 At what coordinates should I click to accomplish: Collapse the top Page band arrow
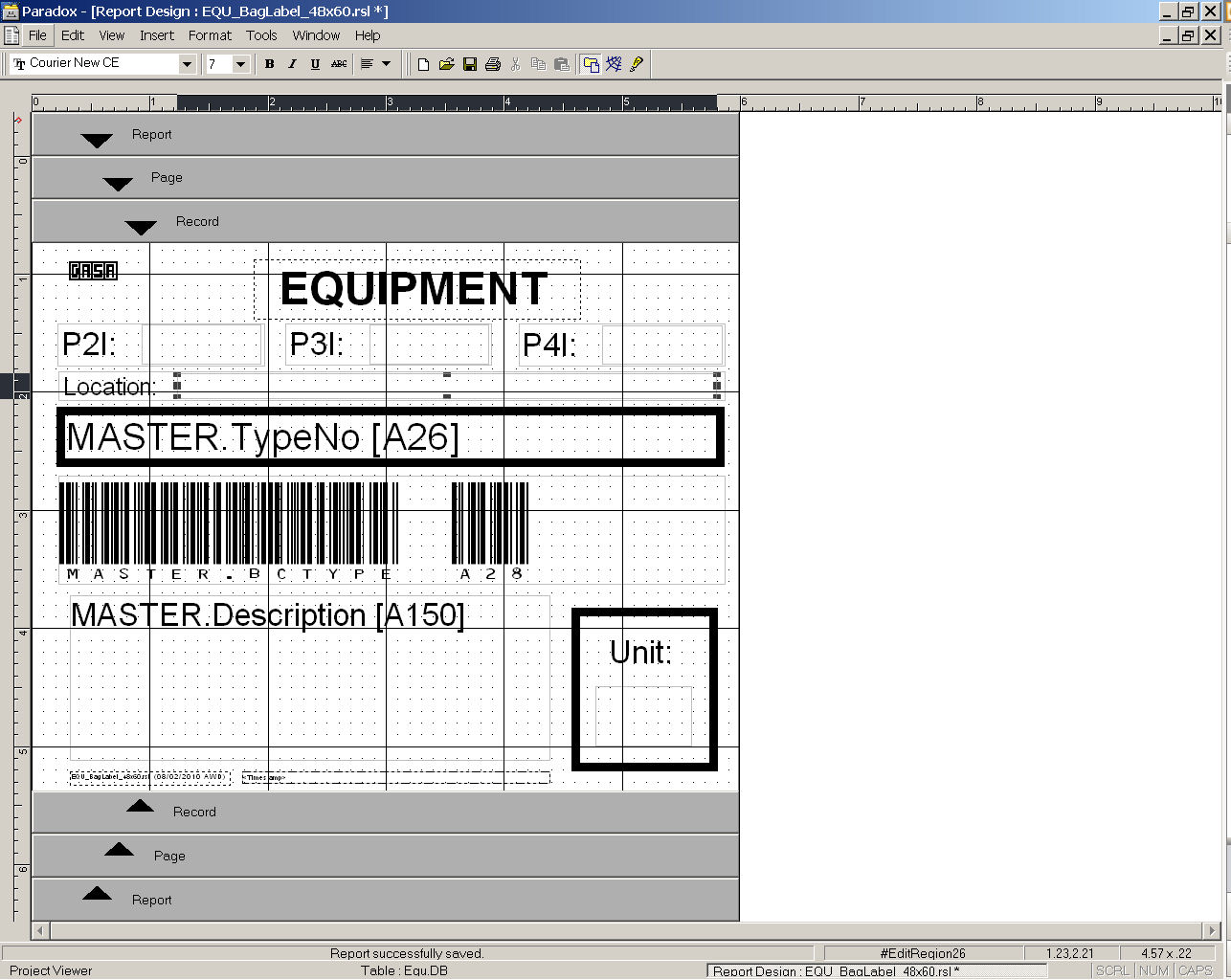(118, 184)
